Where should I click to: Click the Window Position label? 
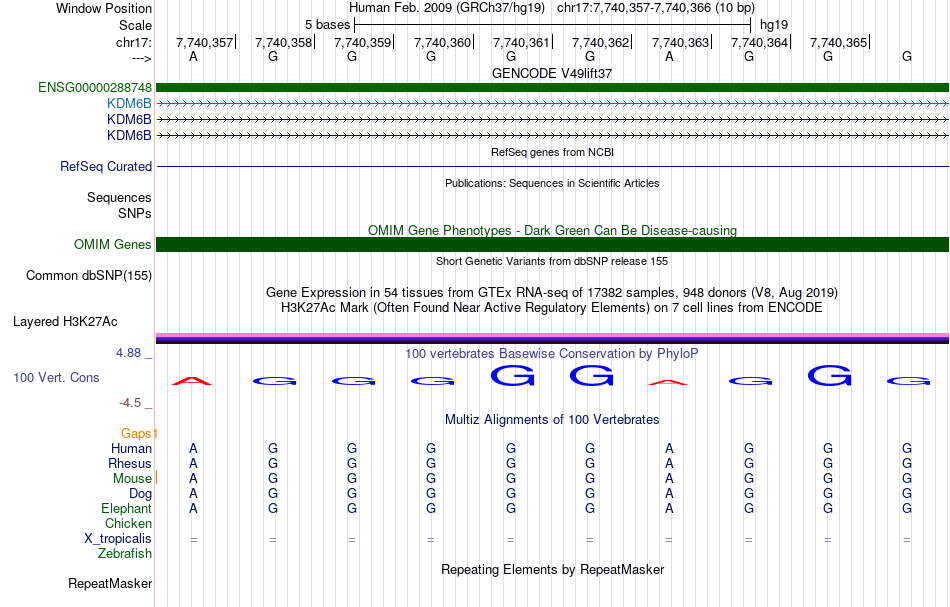(x=104, y=8)
